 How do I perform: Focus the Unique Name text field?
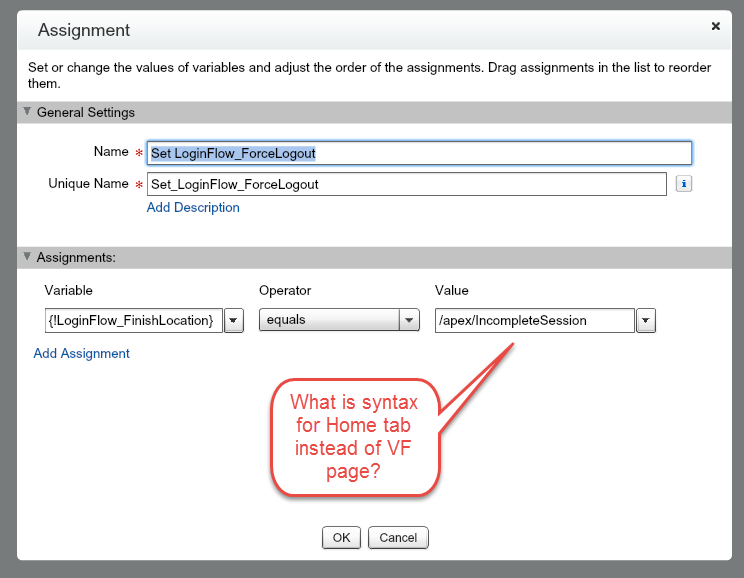tap(406, 184)
